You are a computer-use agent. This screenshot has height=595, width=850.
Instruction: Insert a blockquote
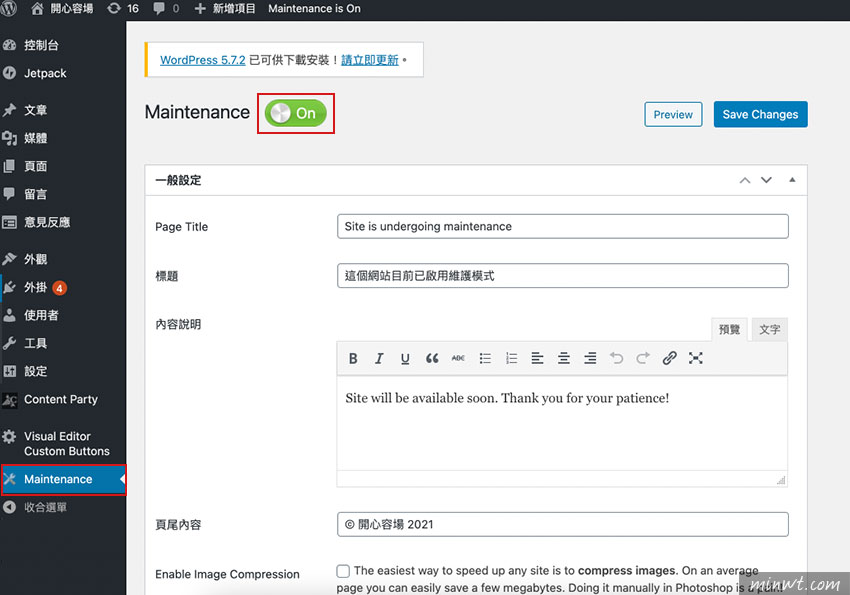[x=432, y=358]
